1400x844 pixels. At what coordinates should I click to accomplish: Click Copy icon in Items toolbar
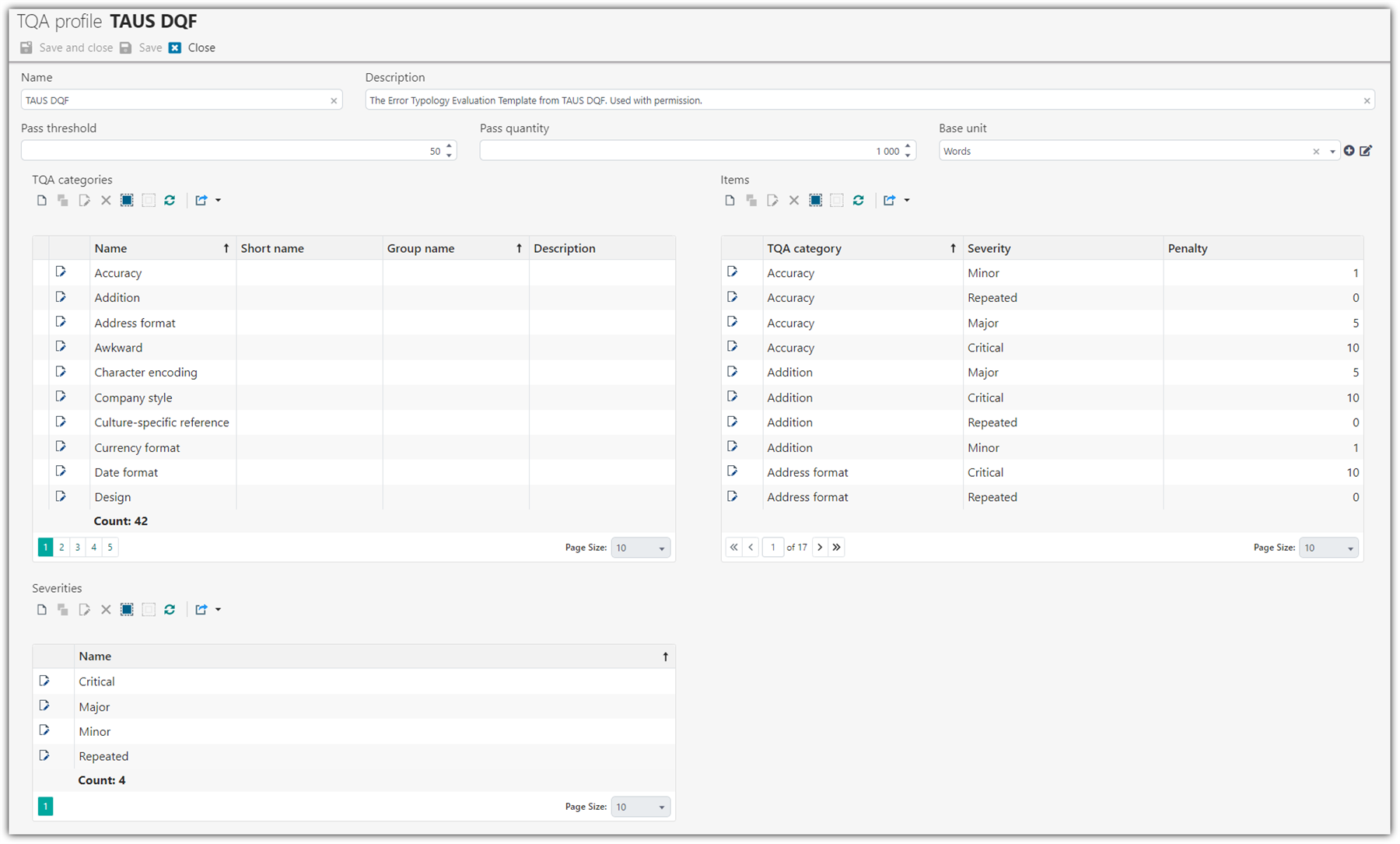coord(751,201)
